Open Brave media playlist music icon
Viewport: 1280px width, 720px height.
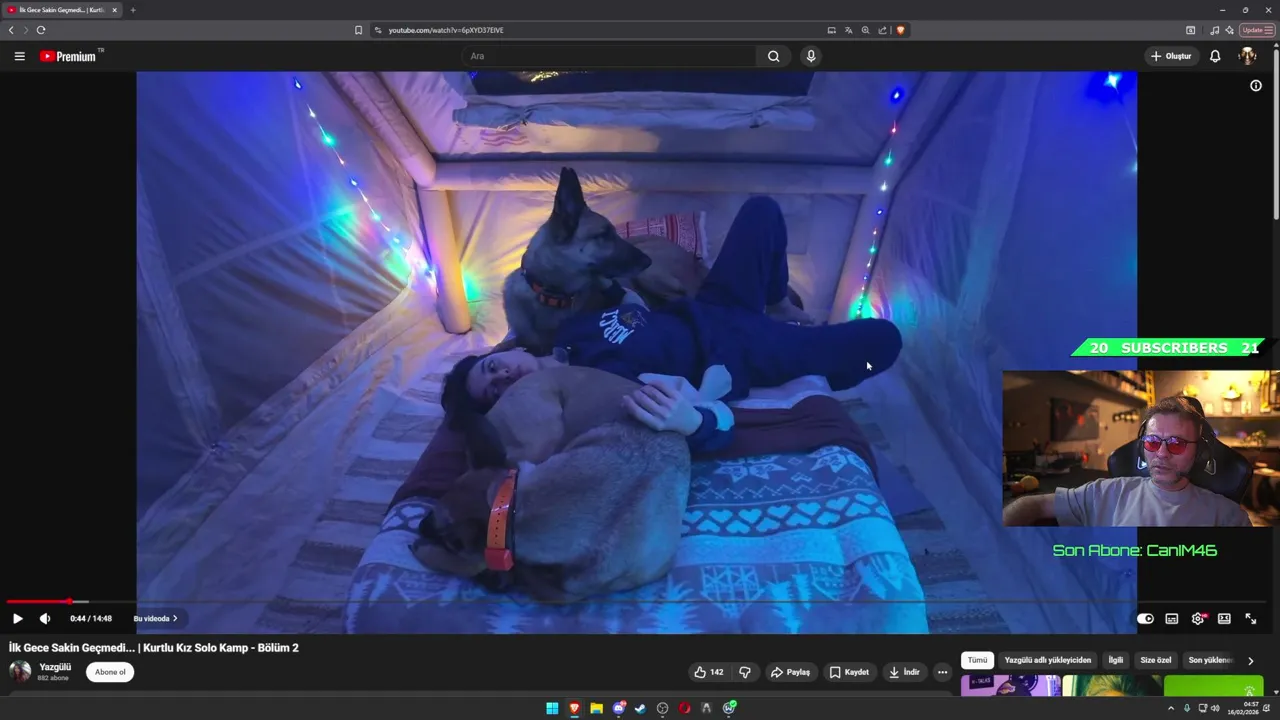(1214, 30)
